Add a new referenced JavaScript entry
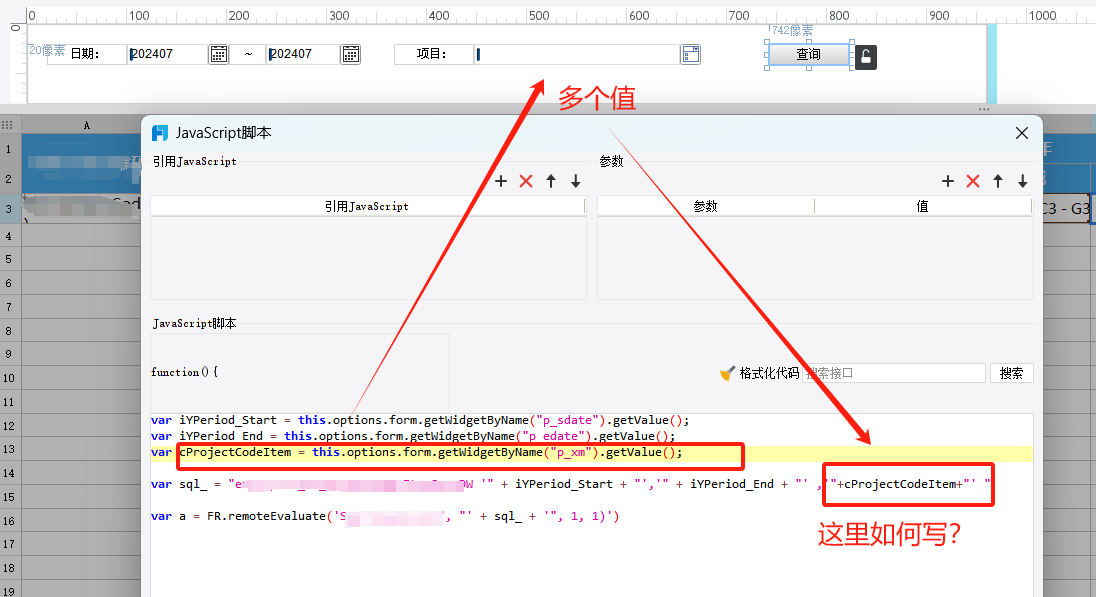Image resolution: width=1096 pixels, height=597 pixels. click(500, 181)
